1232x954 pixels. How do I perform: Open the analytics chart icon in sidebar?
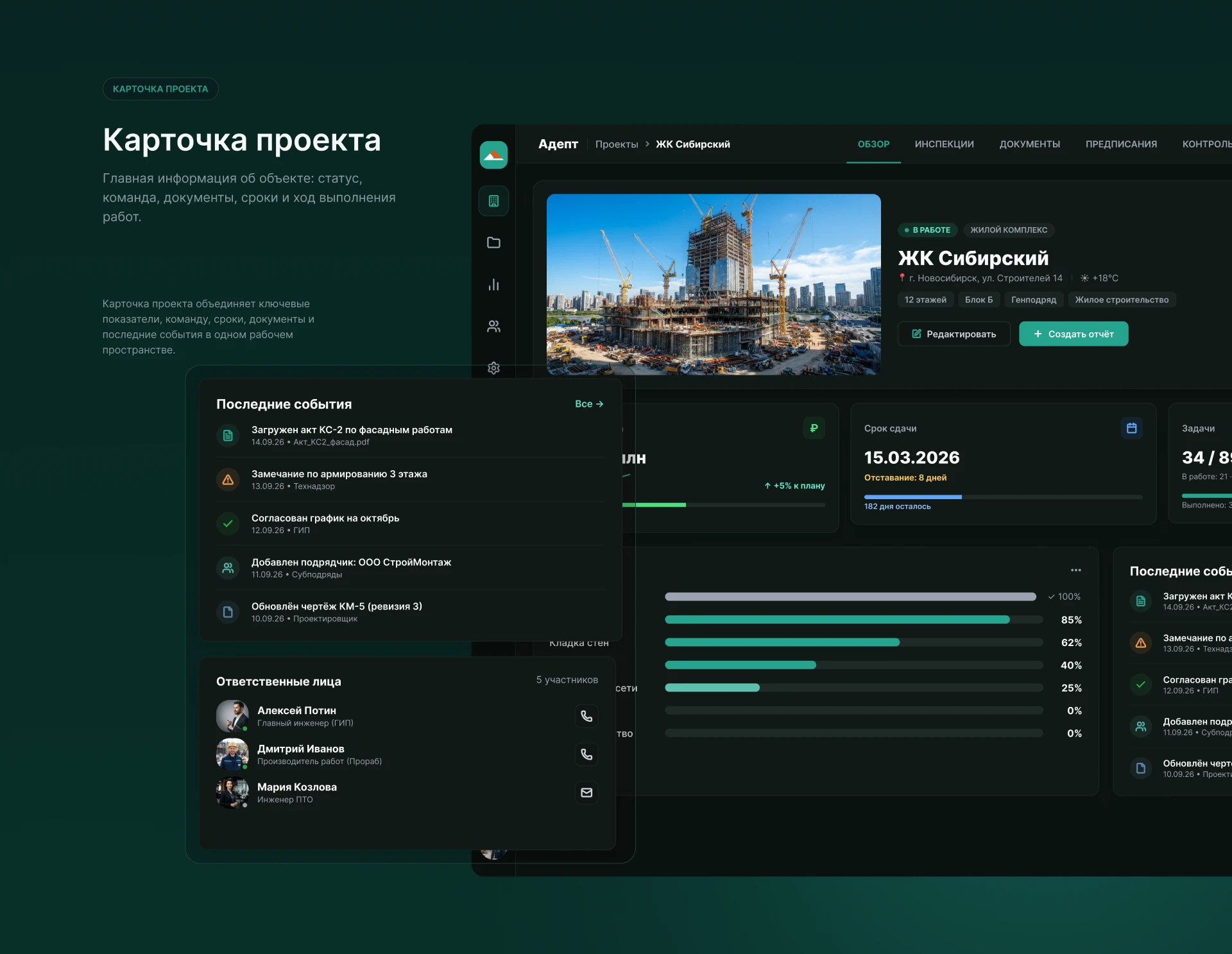coord(493,284)
